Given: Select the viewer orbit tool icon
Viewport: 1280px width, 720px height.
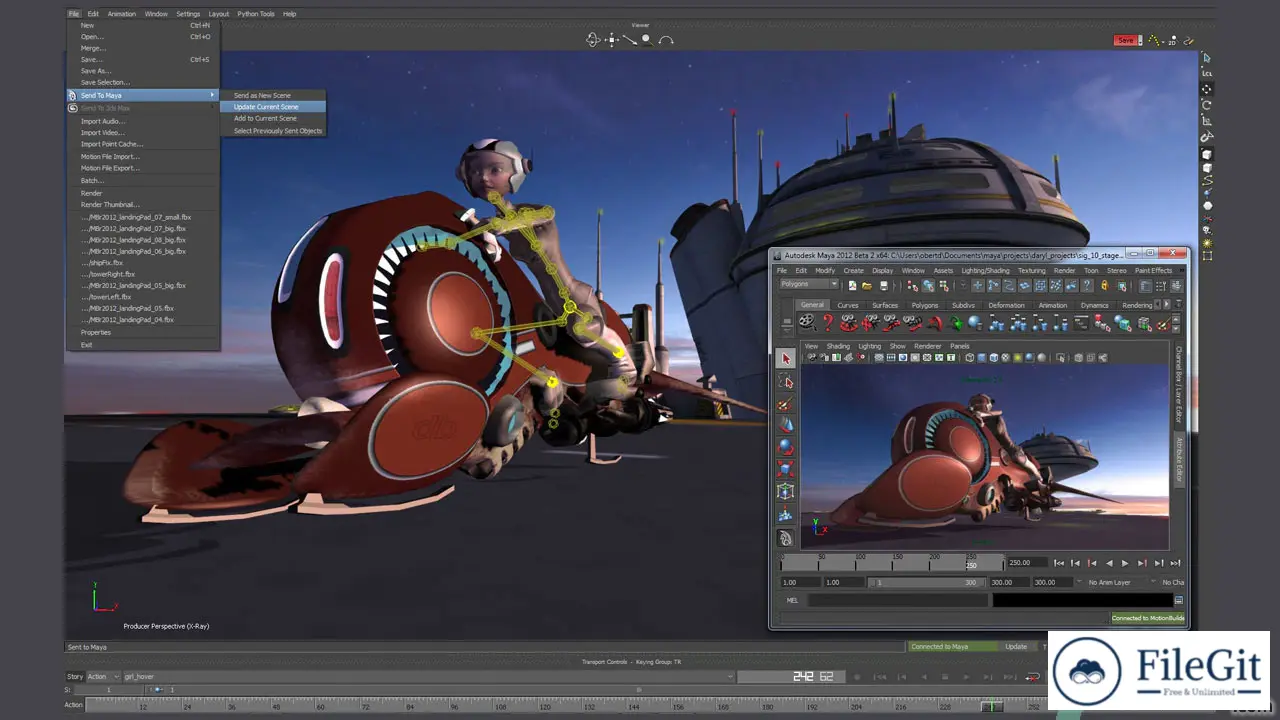Looking at the screenshot, I should point(593,40).
